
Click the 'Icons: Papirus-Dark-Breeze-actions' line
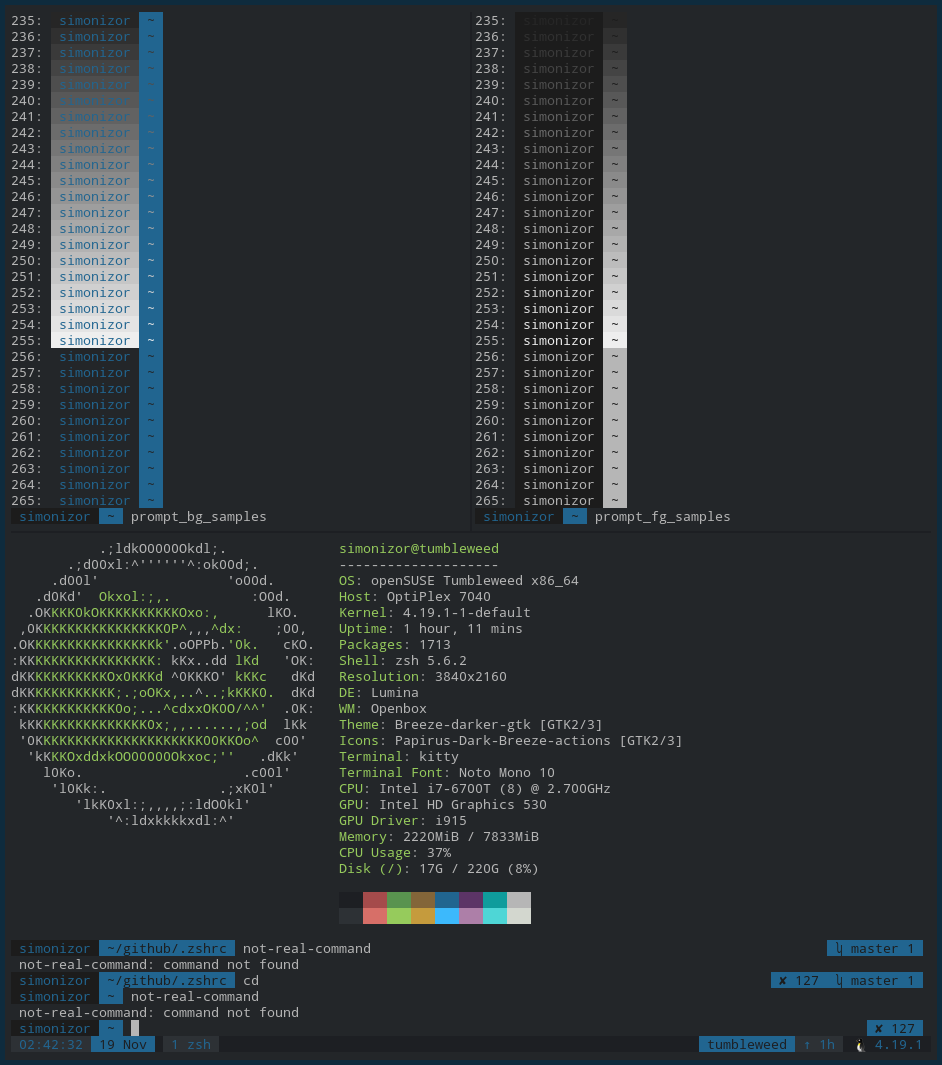(510, 740)
